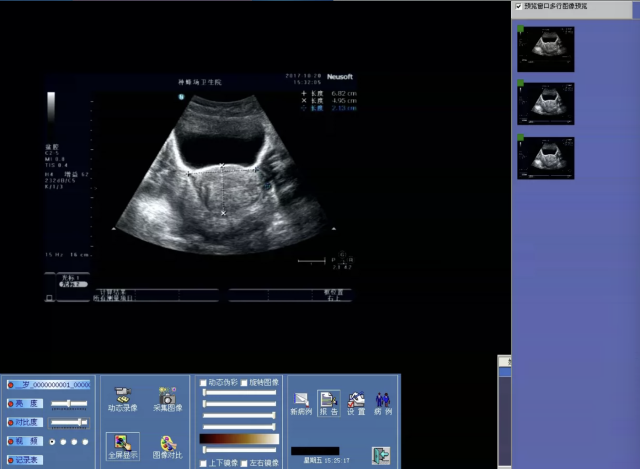
Task: Open 图像对比 image comparison tool
Action: point(167,447)
